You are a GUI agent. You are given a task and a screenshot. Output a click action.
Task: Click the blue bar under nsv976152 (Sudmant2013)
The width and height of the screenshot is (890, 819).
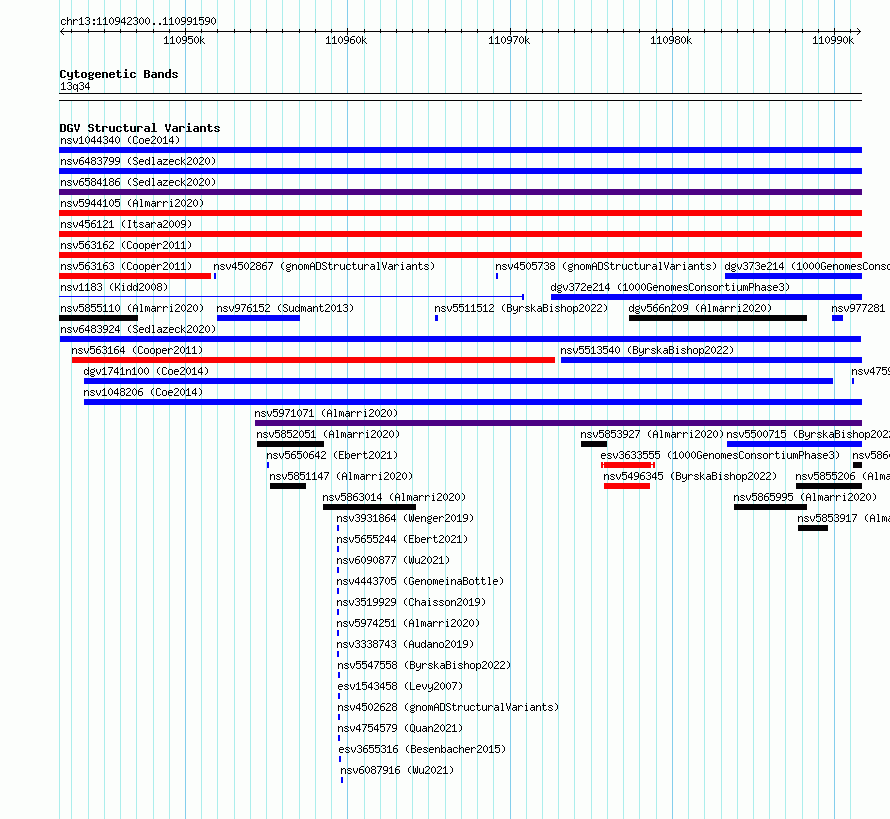pyautogui.click(x=258, y=318)
